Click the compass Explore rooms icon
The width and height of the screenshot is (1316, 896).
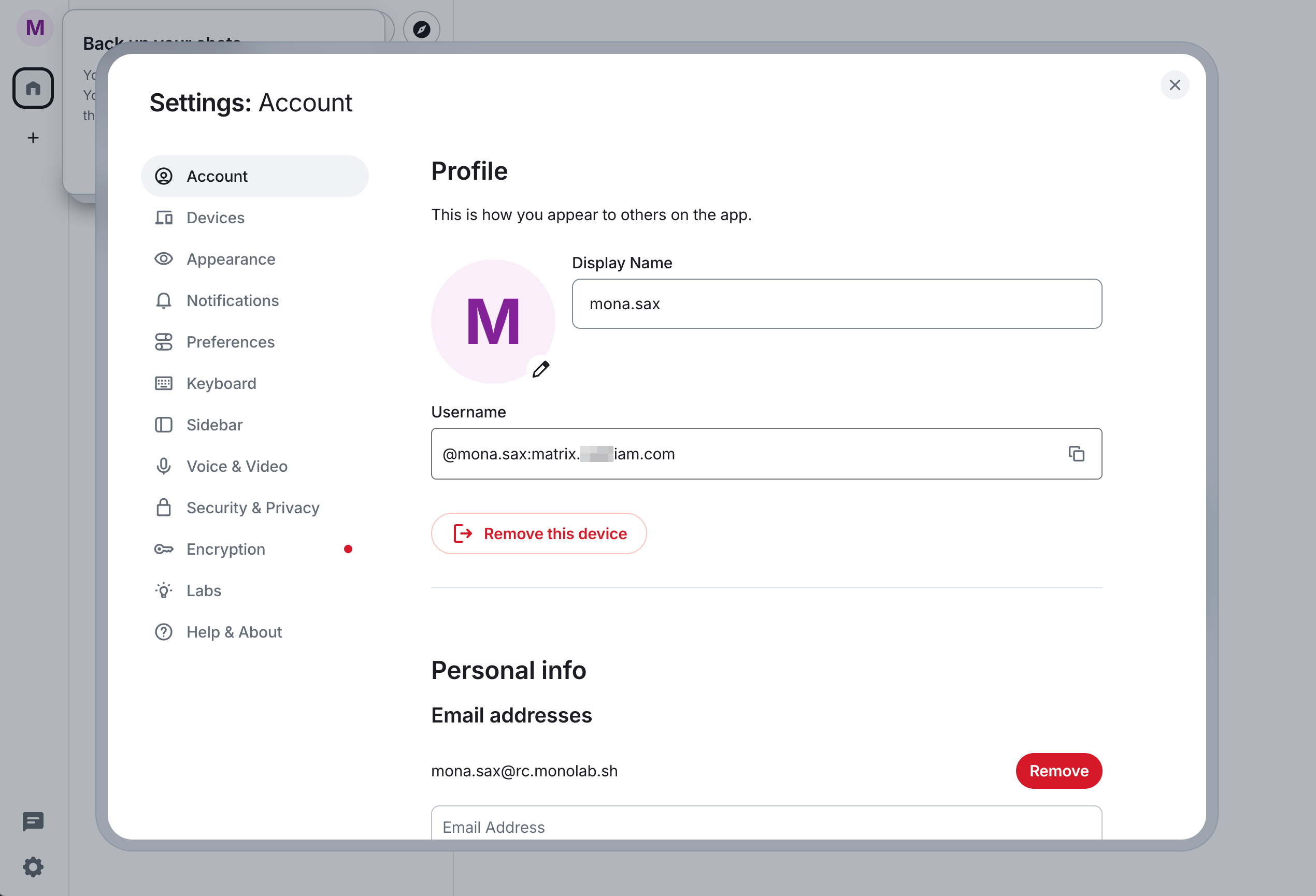point(421,29)
